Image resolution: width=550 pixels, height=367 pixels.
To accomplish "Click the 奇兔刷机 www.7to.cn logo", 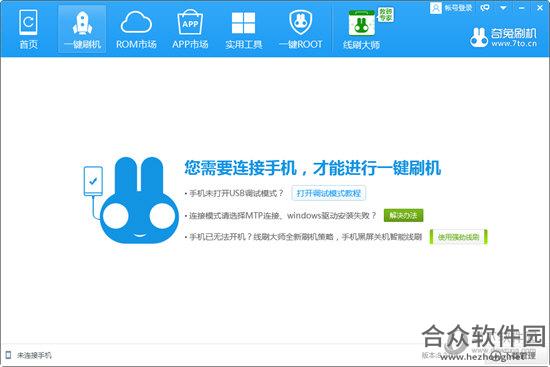I will click(503, 37).
